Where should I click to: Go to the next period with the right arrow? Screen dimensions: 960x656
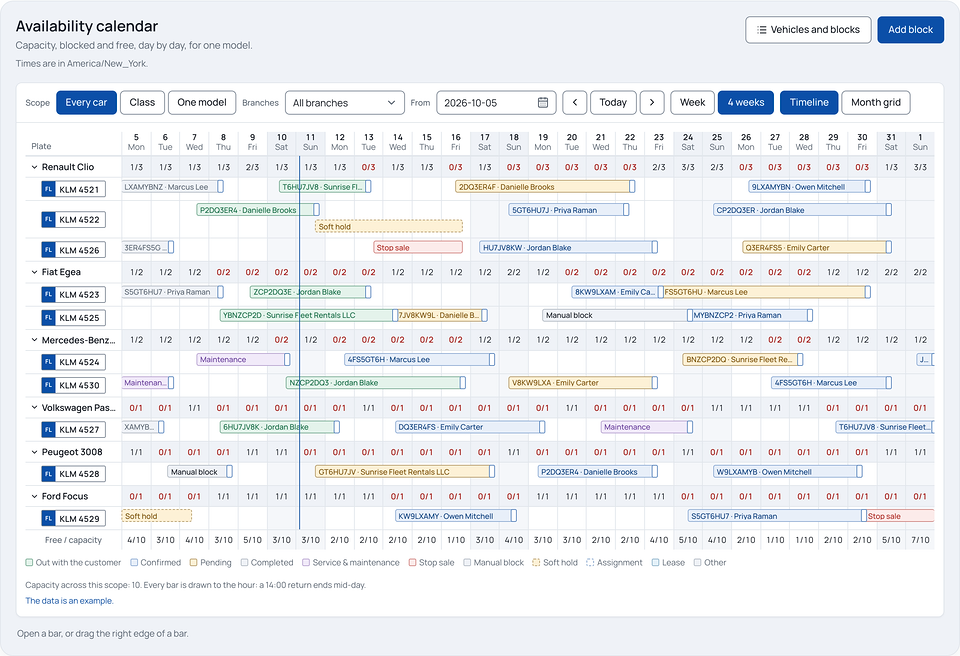652,102
